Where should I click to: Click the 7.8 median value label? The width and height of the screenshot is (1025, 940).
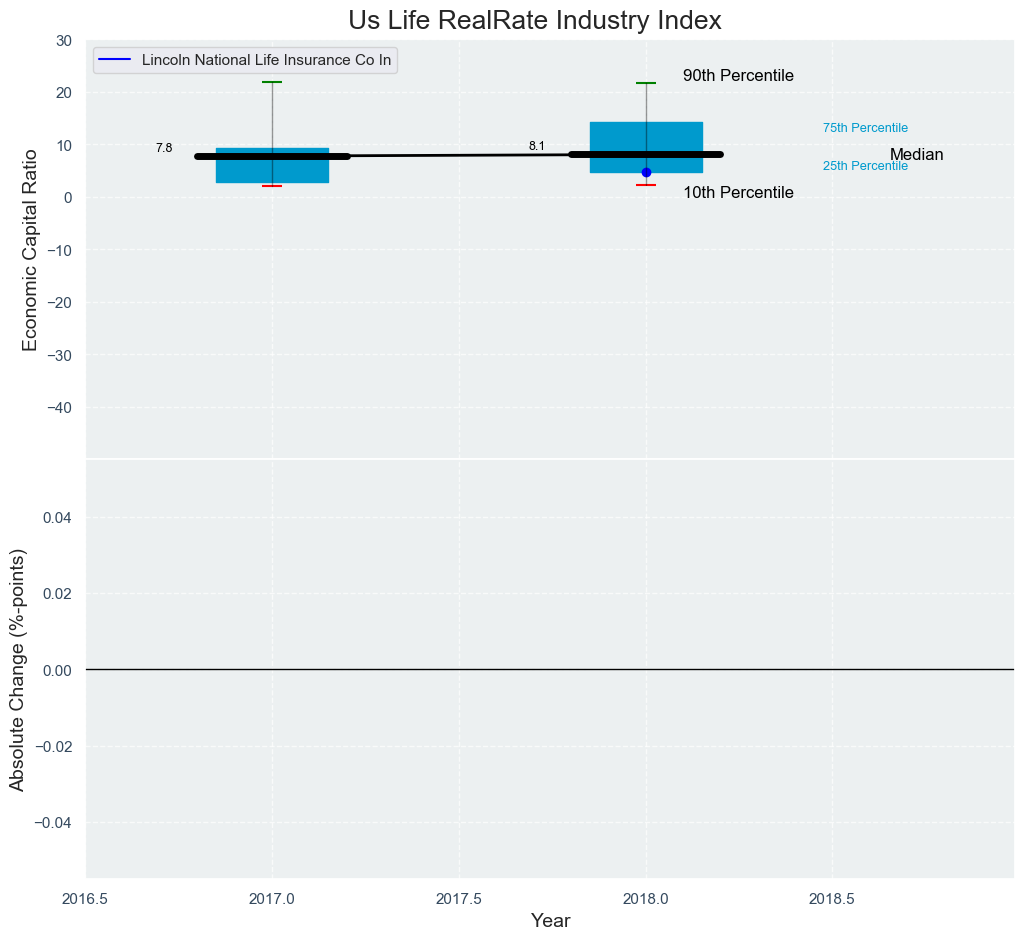164,148
